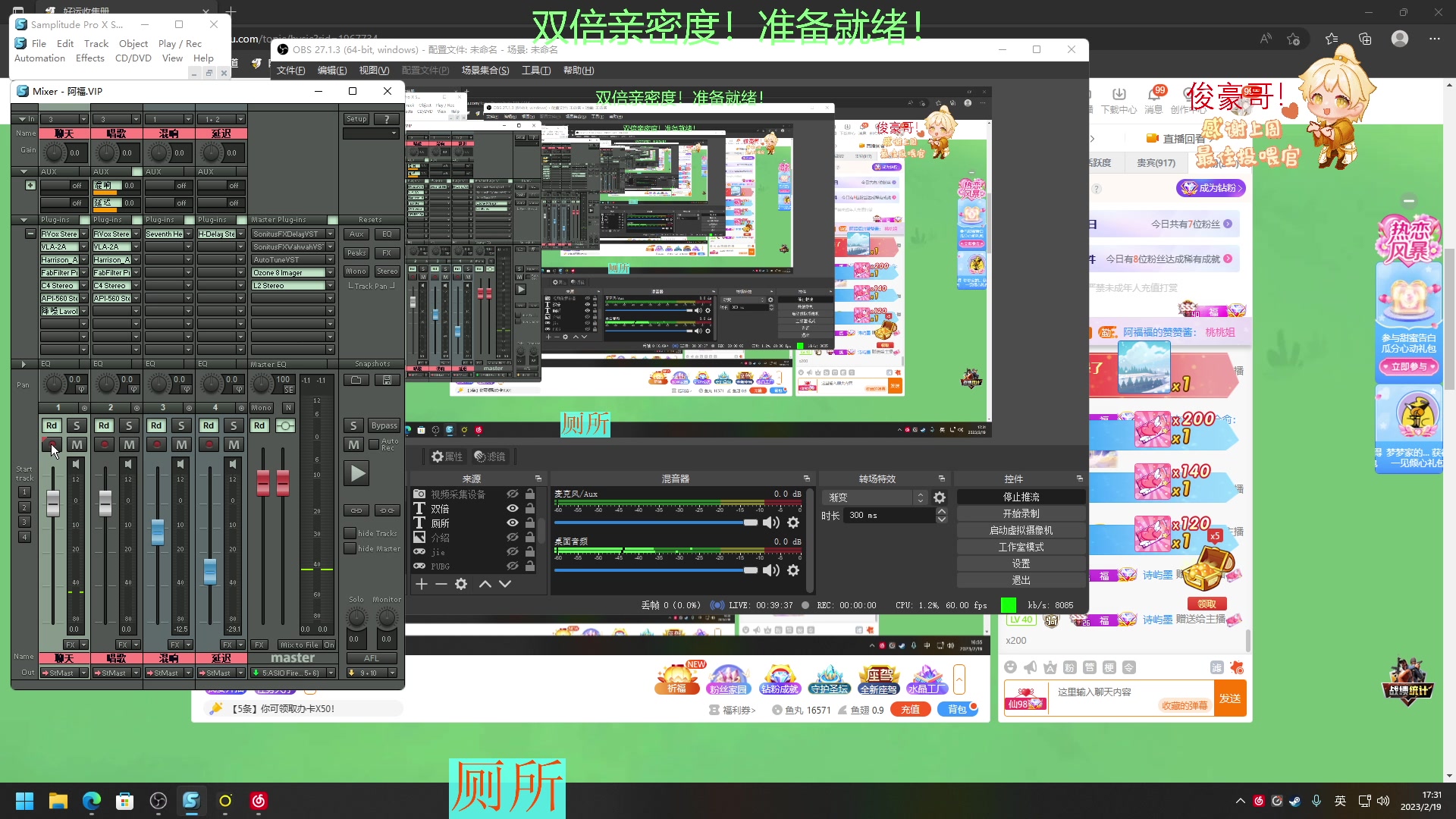Enable the hide Tracks checkbox in mixer
This screenshot has width=1456, height=819.
(x=350, y=534)
